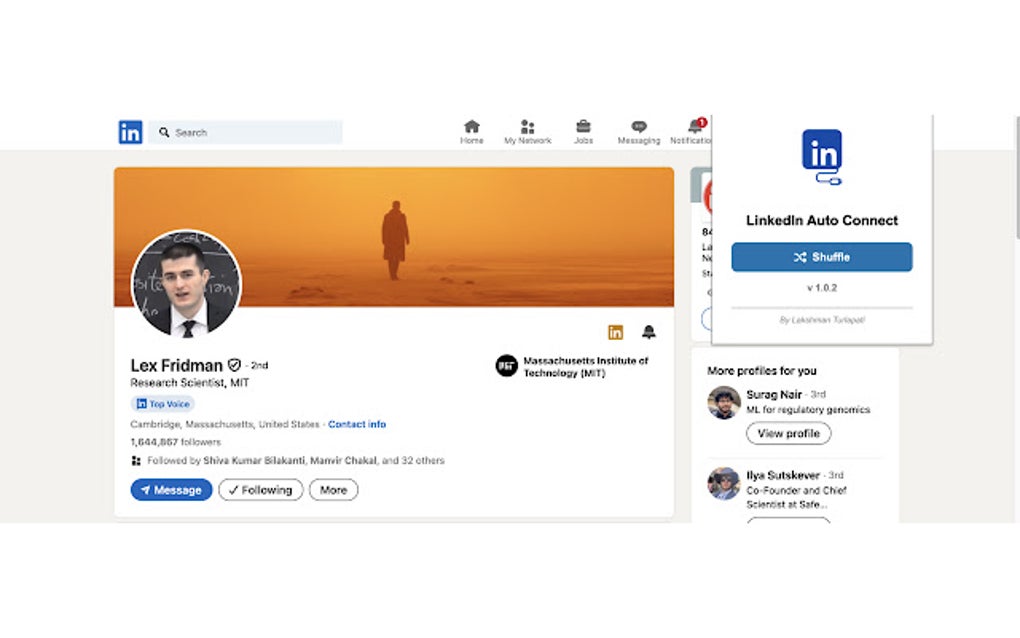Image resolution: width=1020 pixels, height=638 pixels.
Task: Select the Jobs briefcase icon
Action: click(x=584, y=130)
